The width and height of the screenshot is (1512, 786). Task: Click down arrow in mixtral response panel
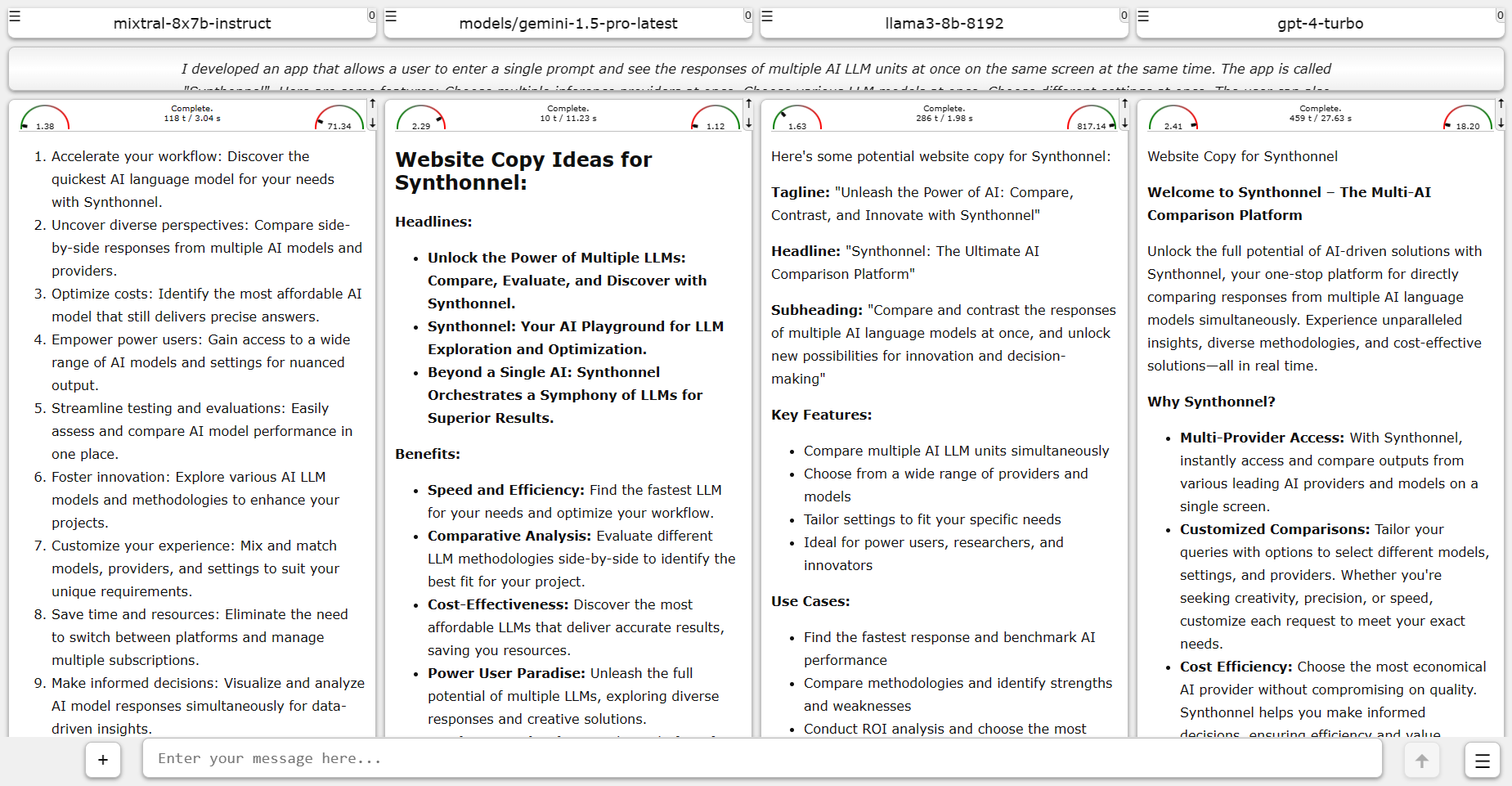click(x=372, y=123)
